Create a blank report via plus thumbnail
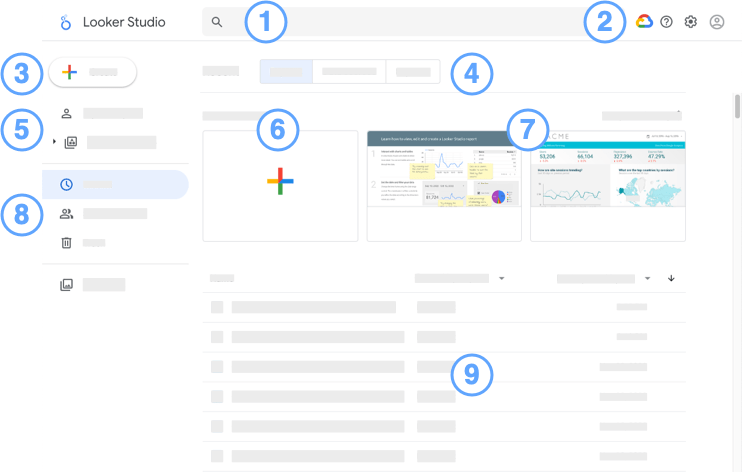 (x=280, y=186)
